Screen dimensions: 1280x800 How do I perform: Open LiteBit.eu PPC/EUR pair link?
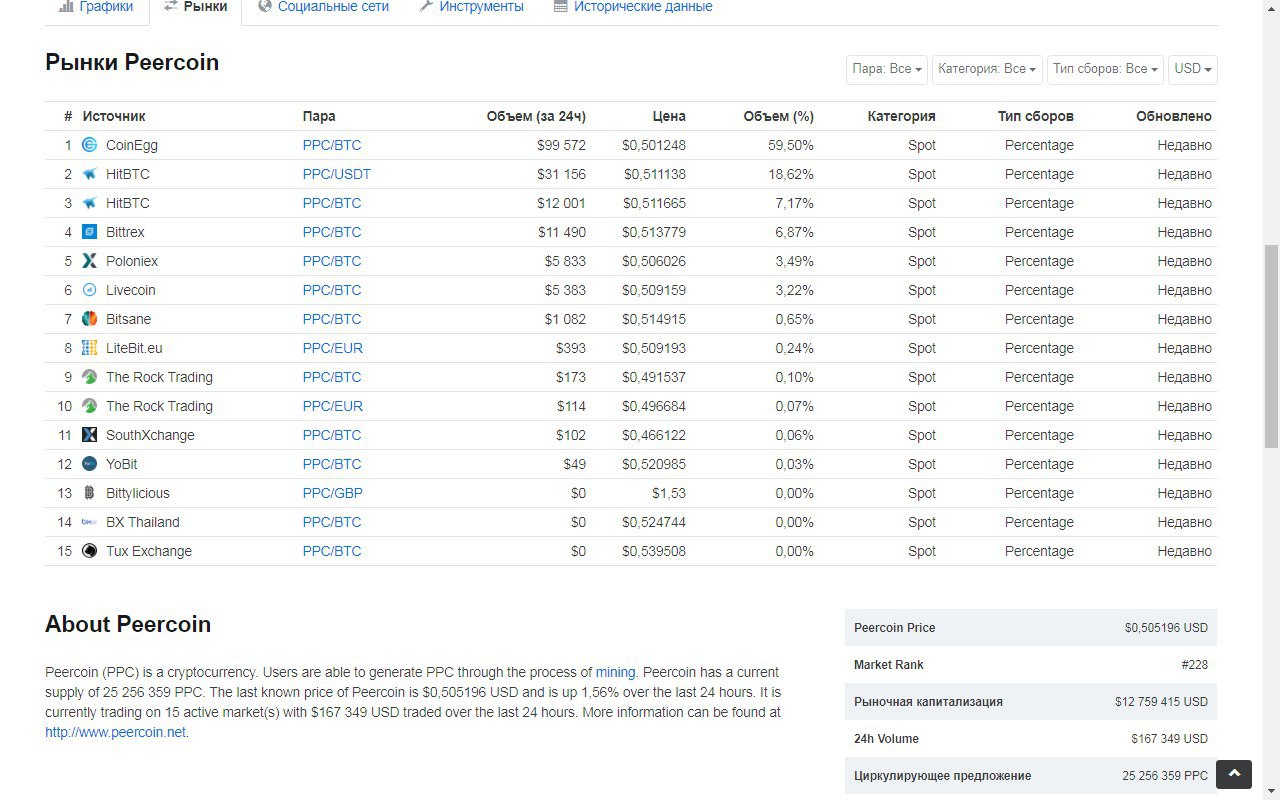(x=333, y=348)
